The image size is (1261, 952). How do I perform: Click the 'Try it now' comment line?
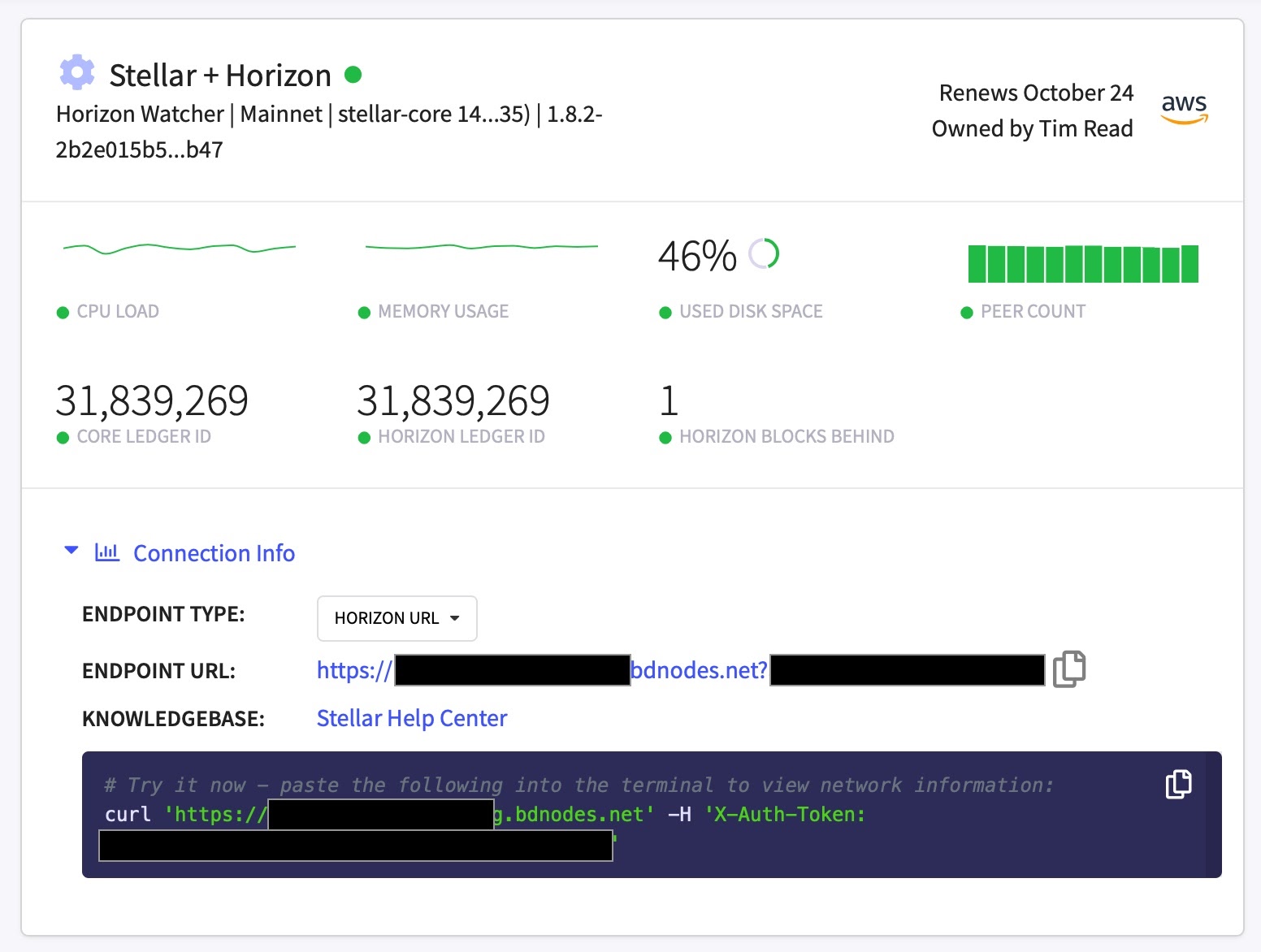tap(578, 785)
